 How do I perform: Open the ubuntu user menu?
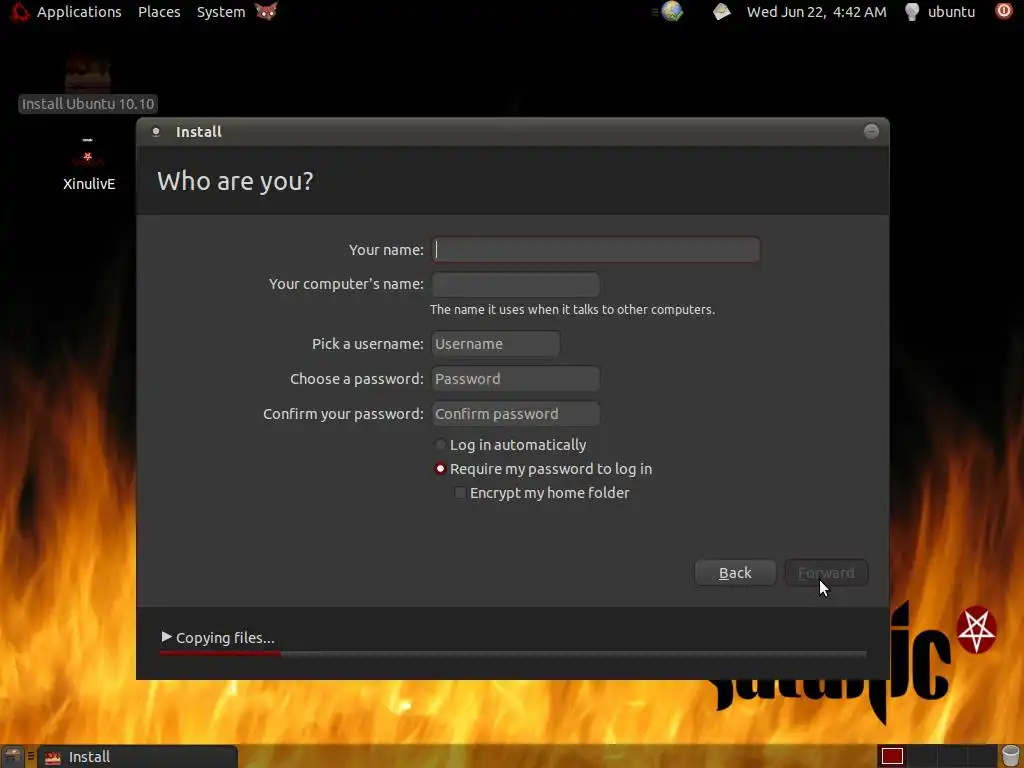click(x=951, y=12)
